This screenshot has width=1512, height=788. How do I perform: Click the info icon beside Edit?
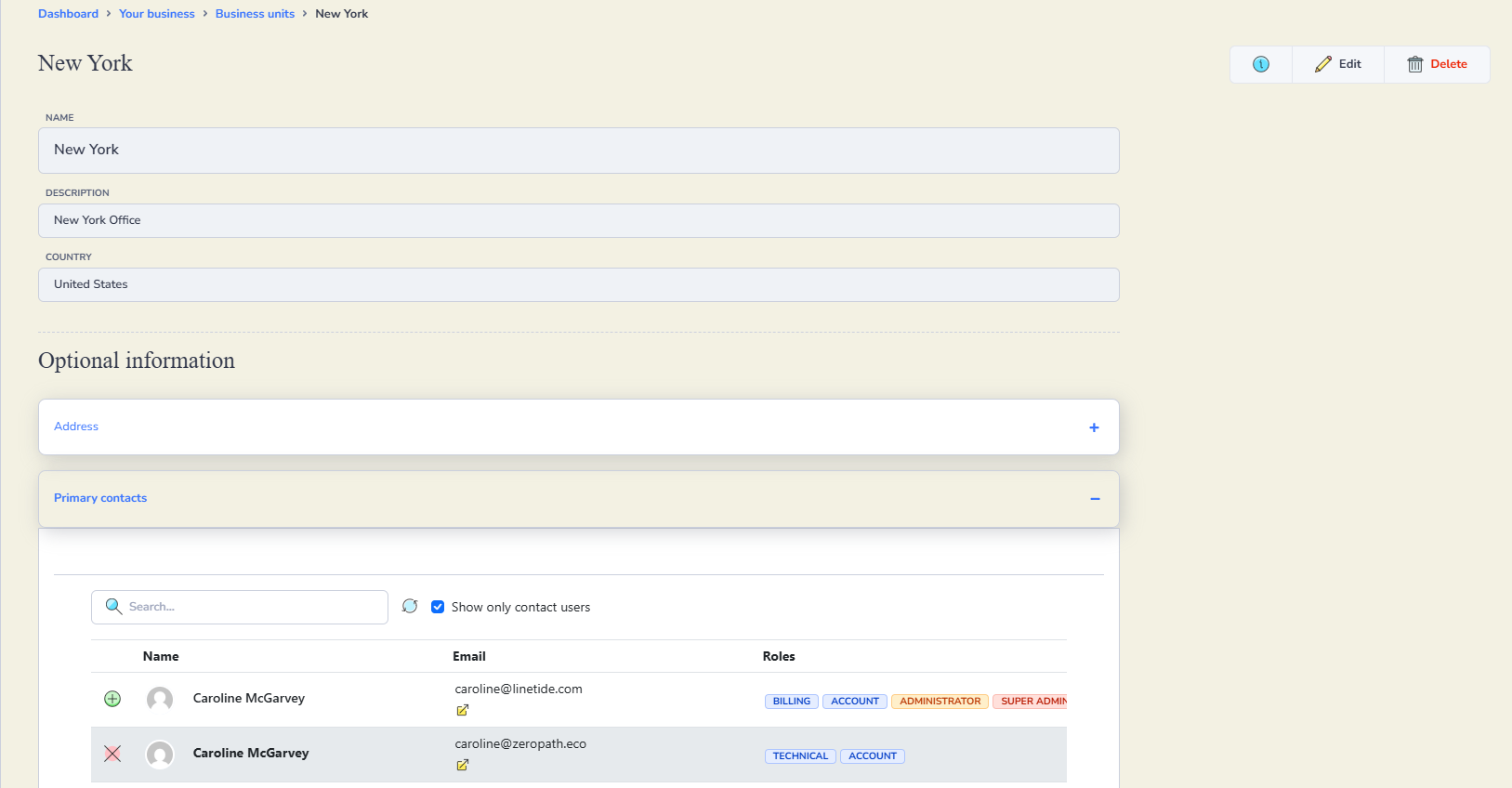(x=1260, y=64)
